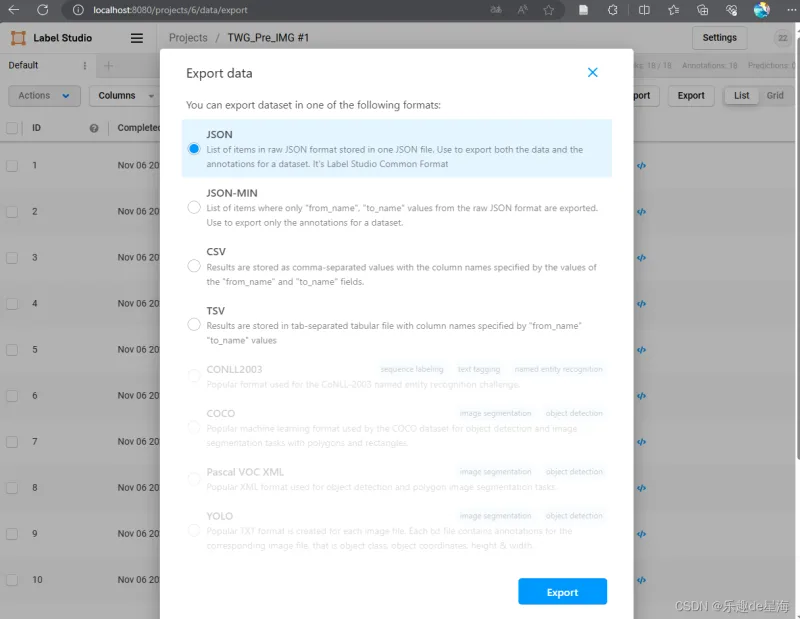This screenshot has height=619, width=800.
Task: Expand the Actions dropdown
Action: 44,96
